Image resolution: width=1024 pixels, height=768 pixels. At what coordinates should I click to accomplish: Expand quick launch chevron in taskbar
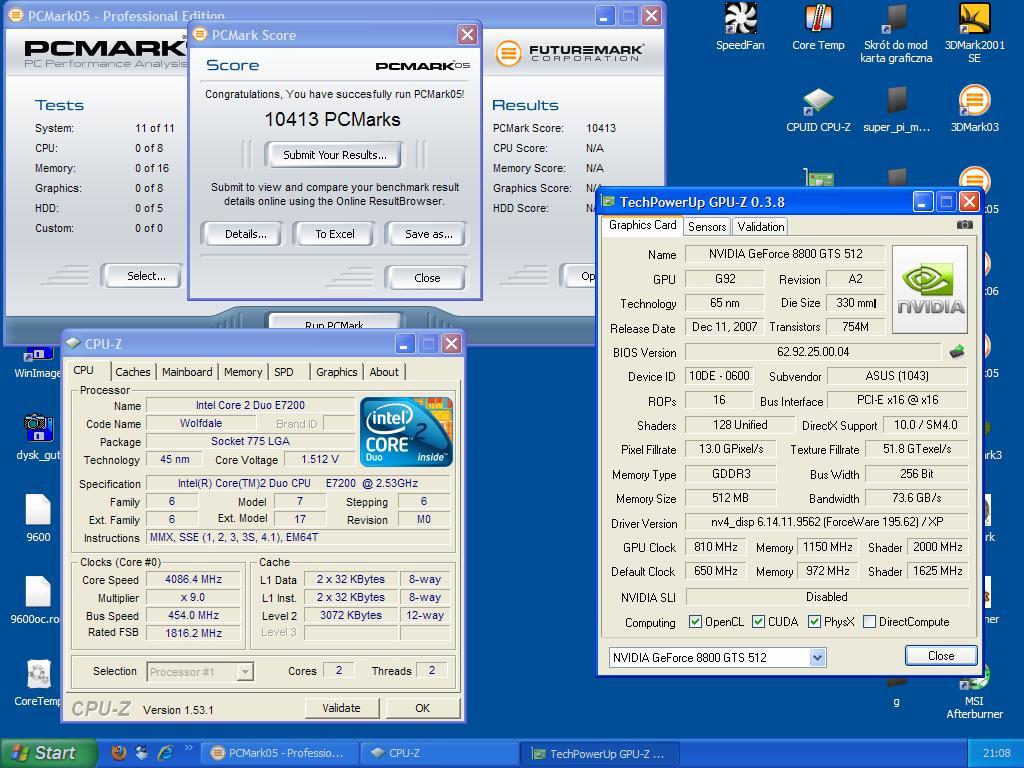[x=189, y=748]
